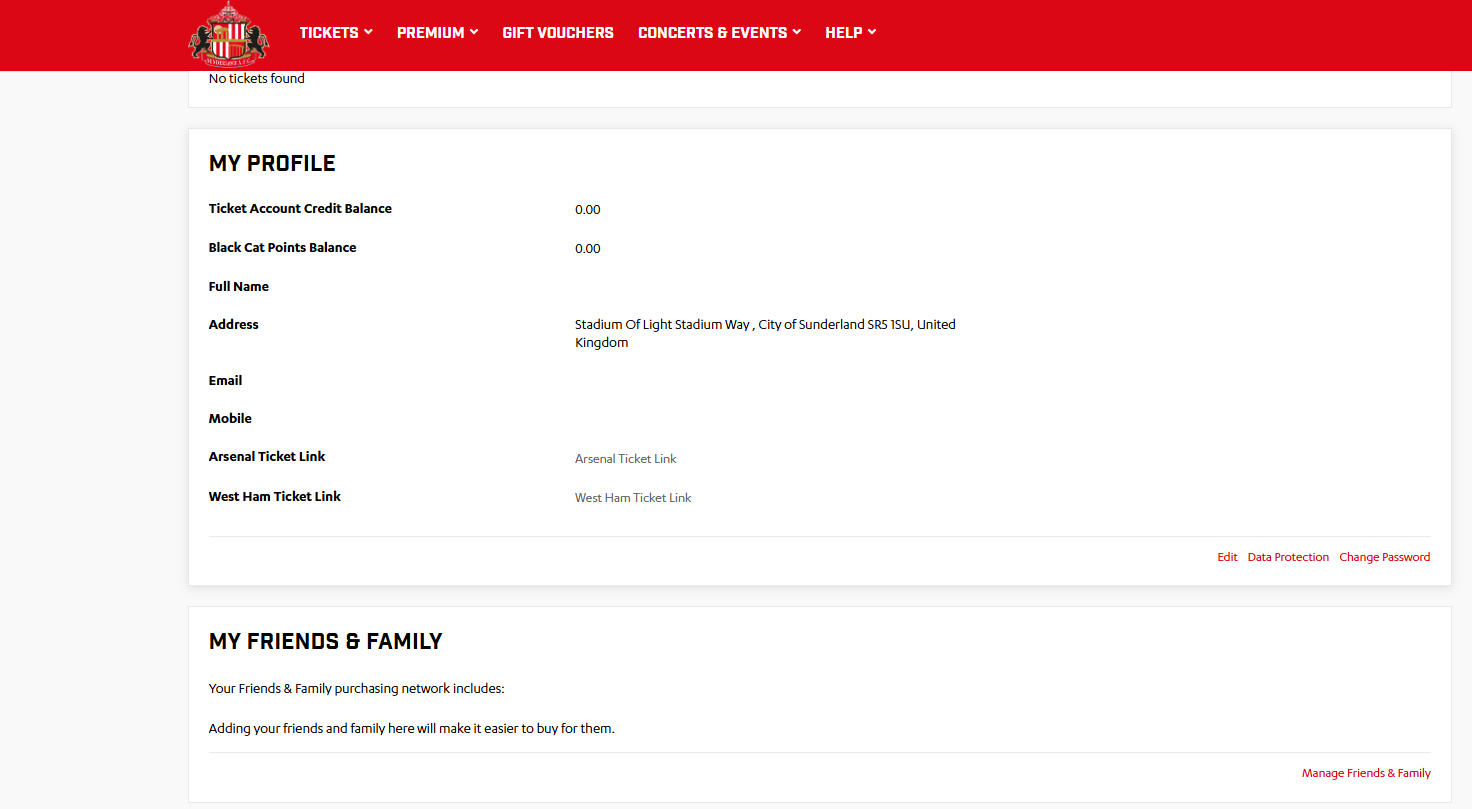Open the Concerts & Events menu label
This screenshot has width=1472, height=809.
click(x=712, y=33)
